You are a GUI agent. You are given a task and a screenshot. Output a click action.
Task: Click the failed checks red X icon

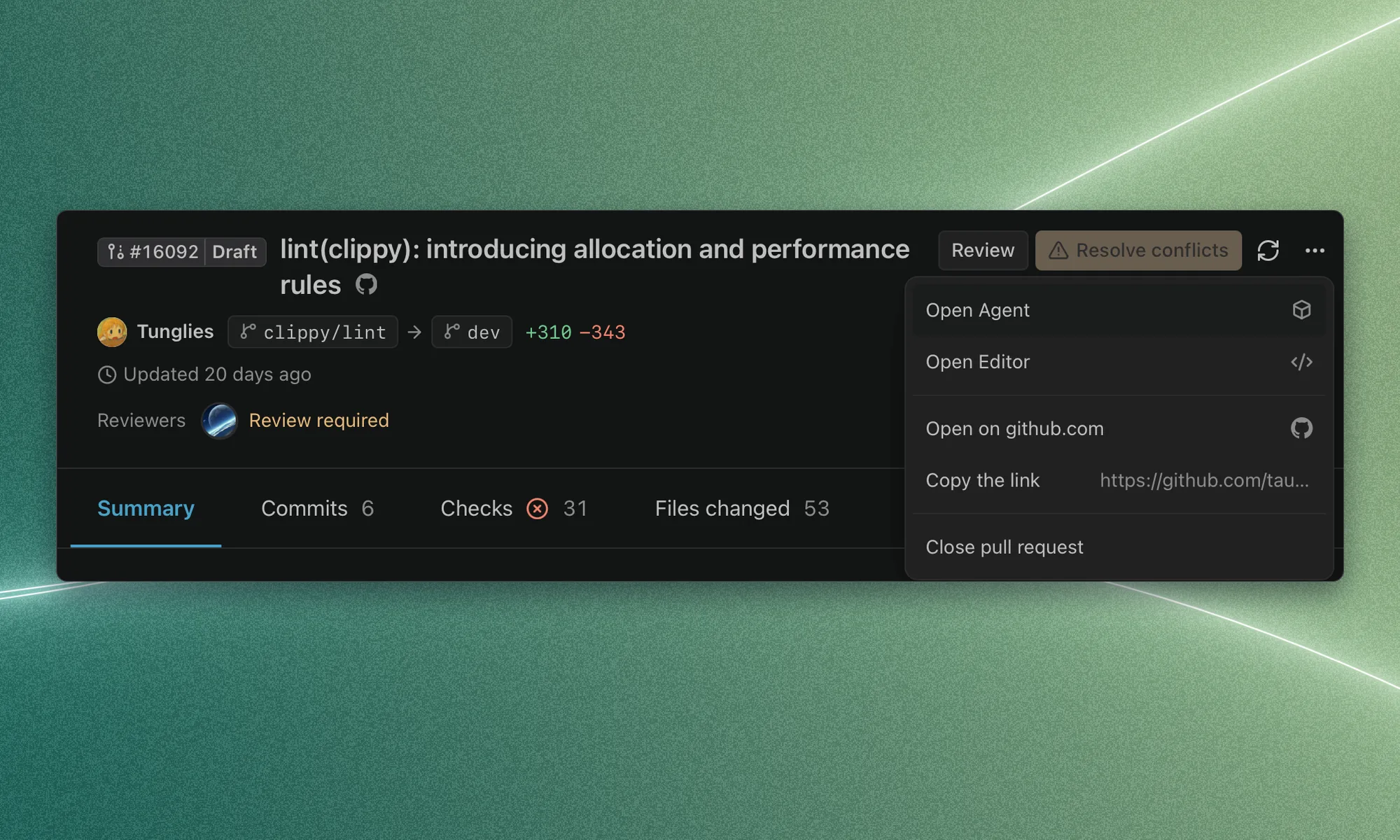[x=537, y=508]
